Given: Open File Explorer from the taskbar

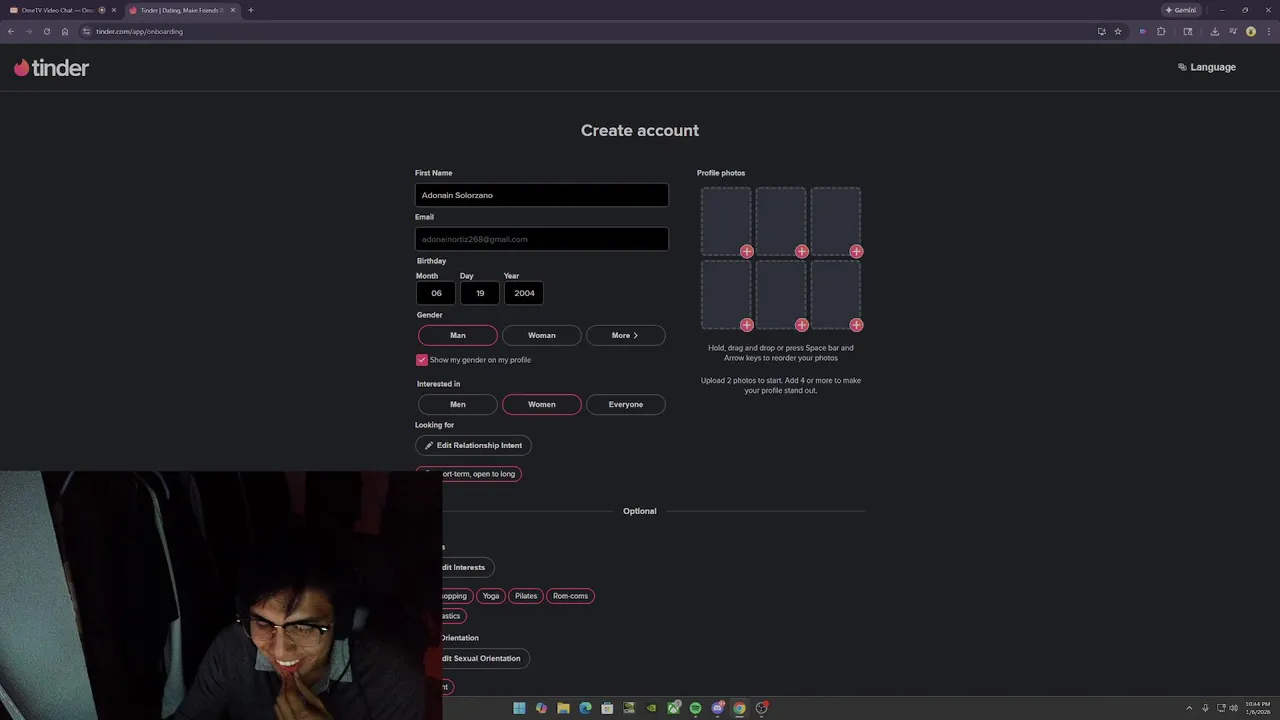Looking at the screenshot, I should pyautogui.click(x=563, y=708).
